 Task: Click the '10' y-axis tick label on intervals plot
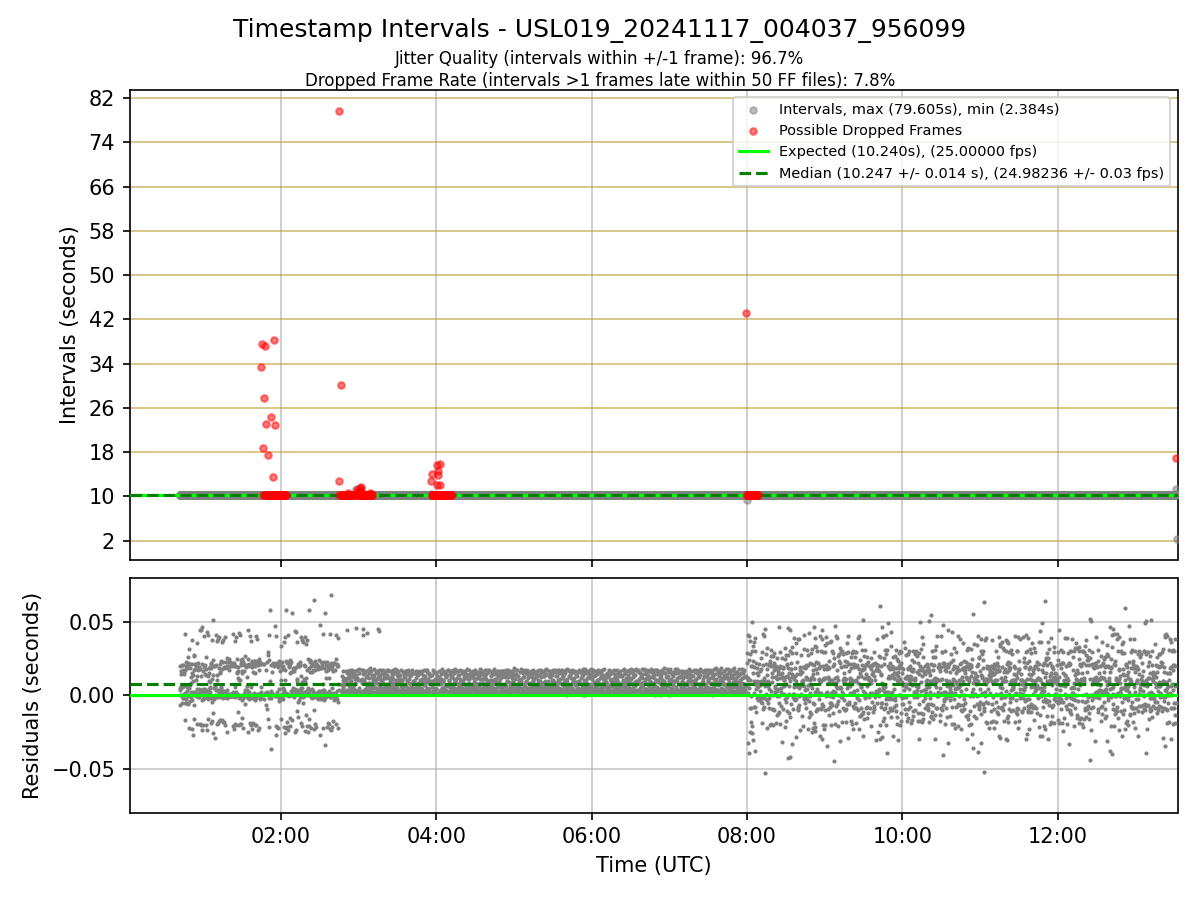coord(103,497)
